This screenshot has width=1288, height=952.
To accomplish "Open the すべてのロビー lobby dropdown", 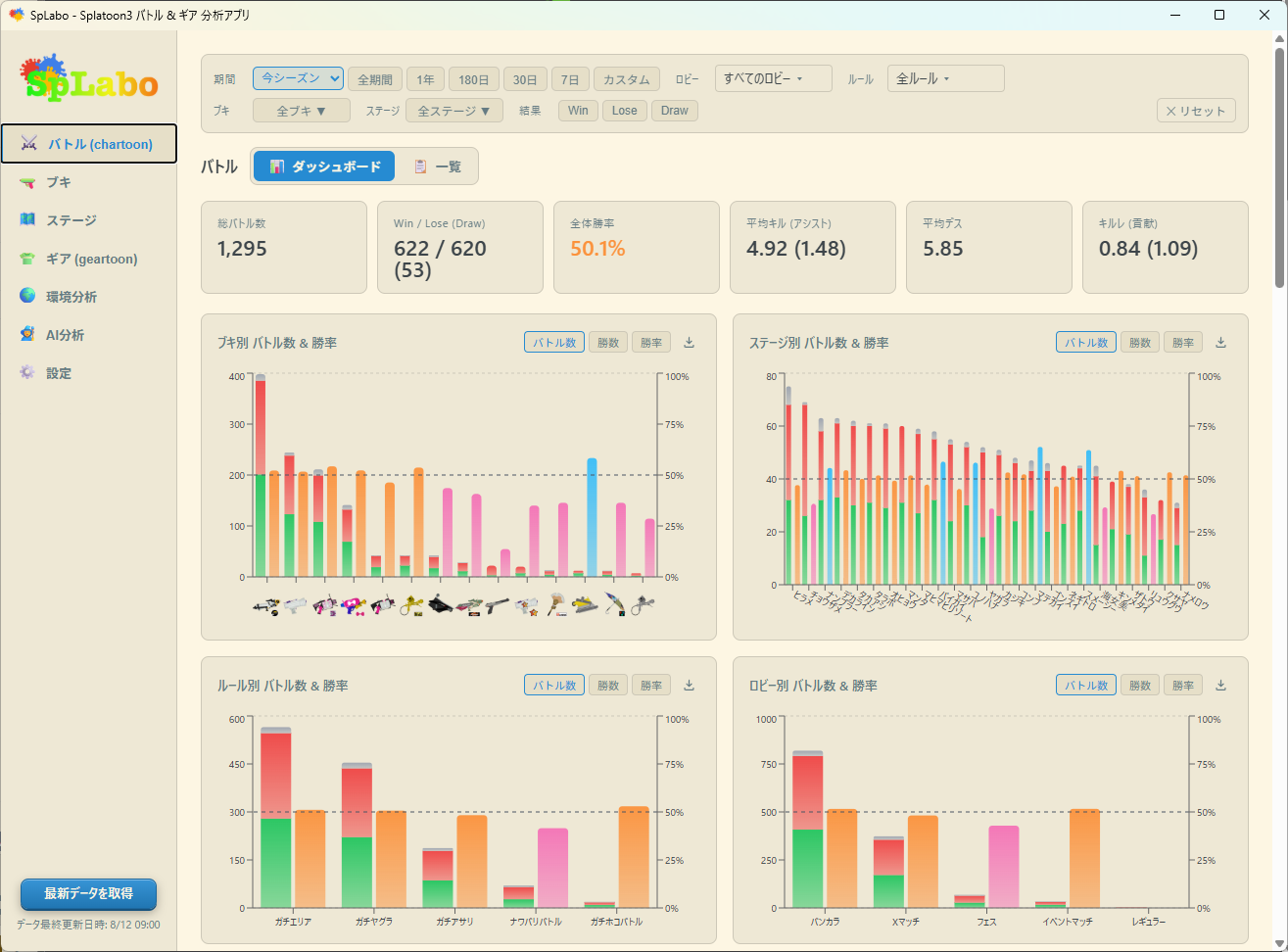I will [774, 78].
